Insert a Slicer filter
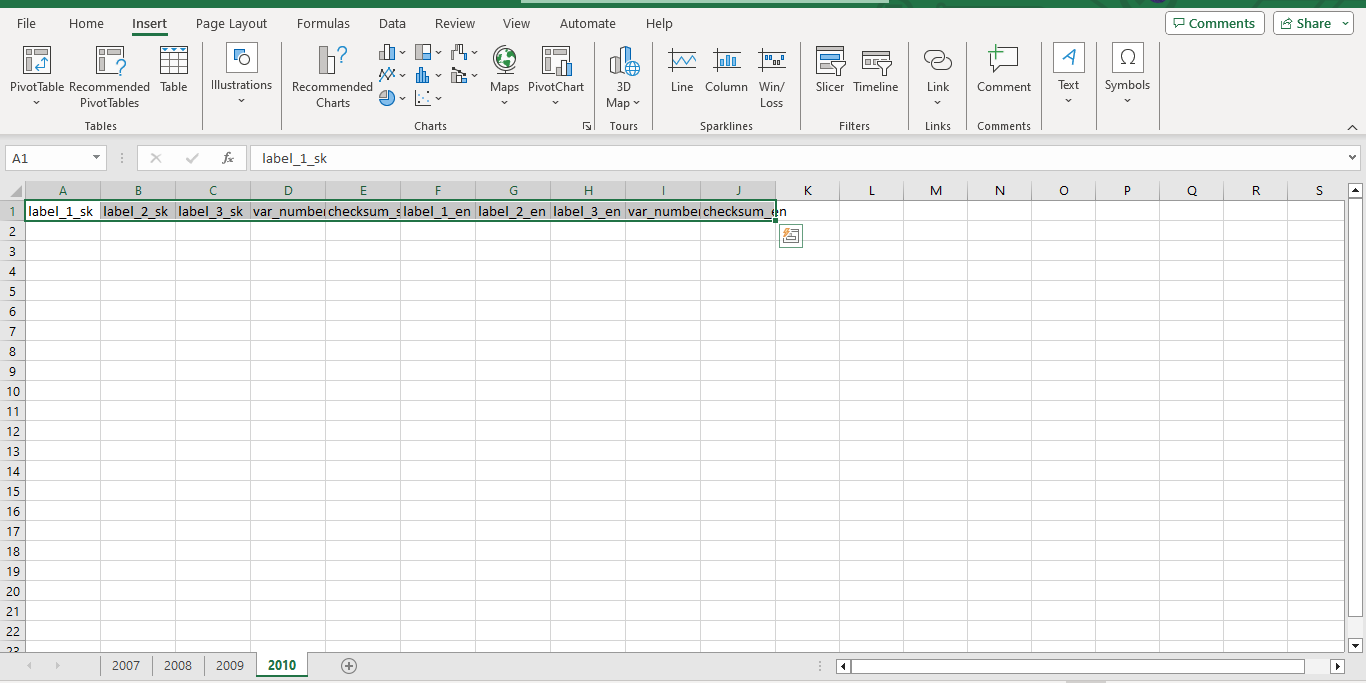 830,62
